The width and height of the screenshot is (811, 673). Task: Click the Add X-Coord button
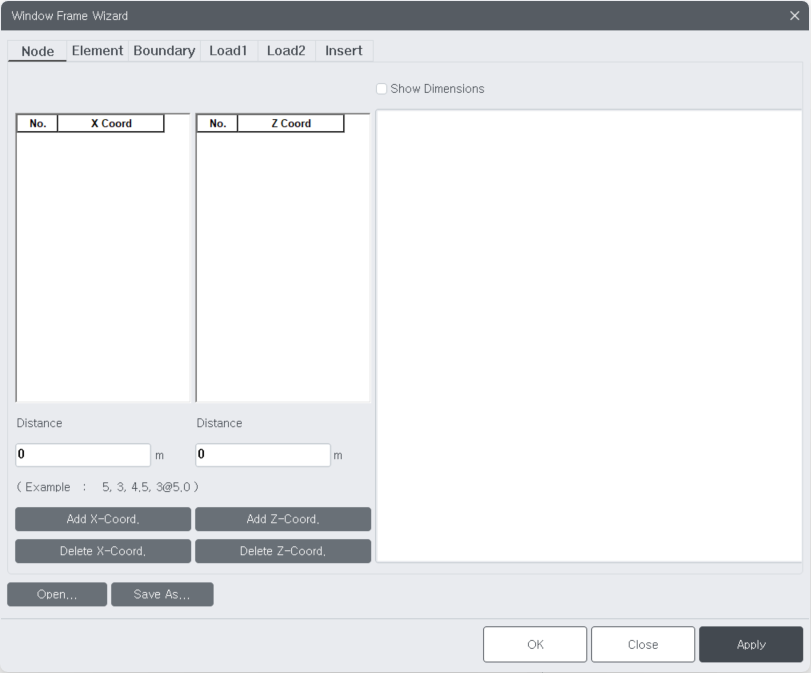coord(102,519)
